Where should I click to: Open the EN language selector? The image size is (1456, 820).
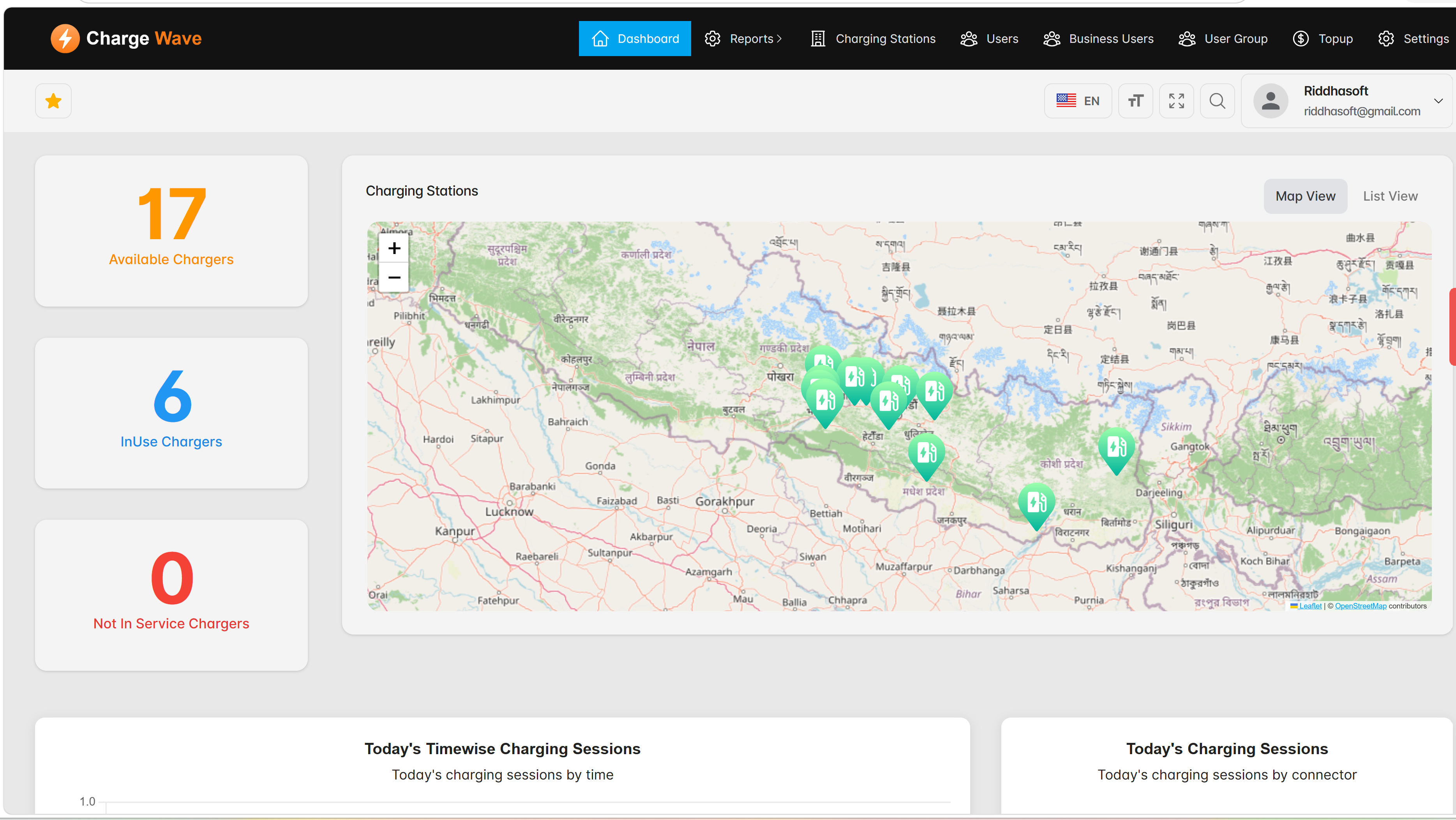point(1078,101)
